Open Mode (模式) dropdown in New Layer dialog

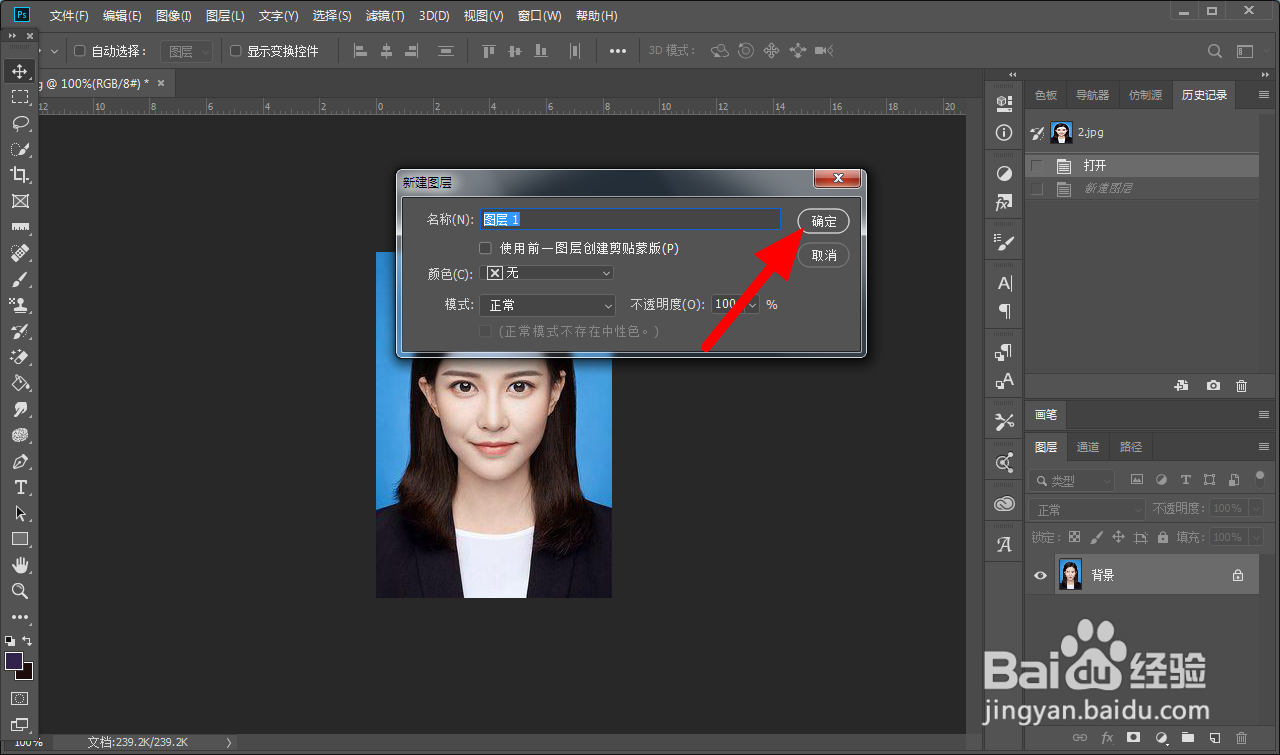[x=547, y=305]
